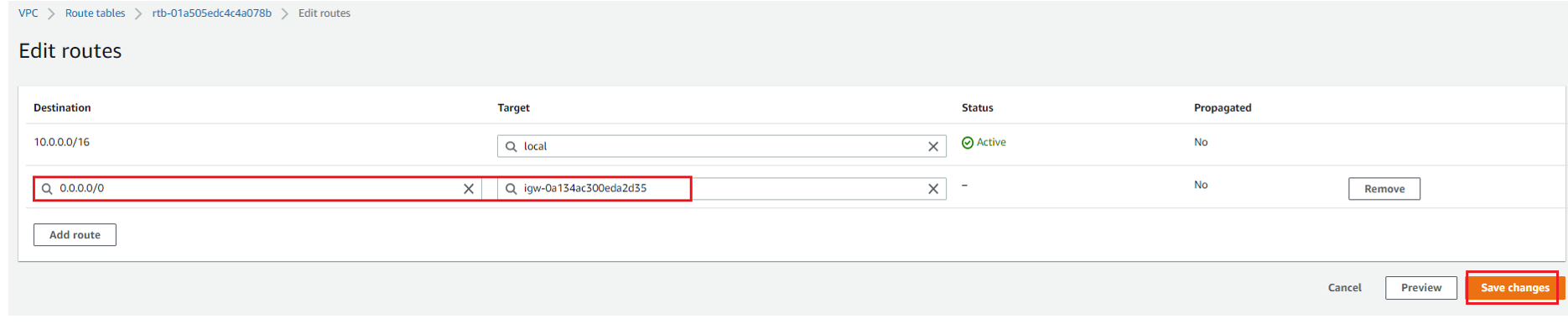Click the search icon beside igw-0a134ac300eda2d35
The image size is (1568, 324).
(x=511, y=189)
